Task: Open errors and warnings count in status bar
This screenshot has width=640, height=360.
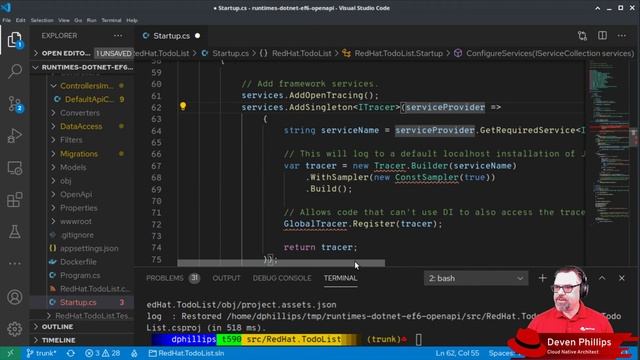Action: pyautogui.click(x=102, y=353)
